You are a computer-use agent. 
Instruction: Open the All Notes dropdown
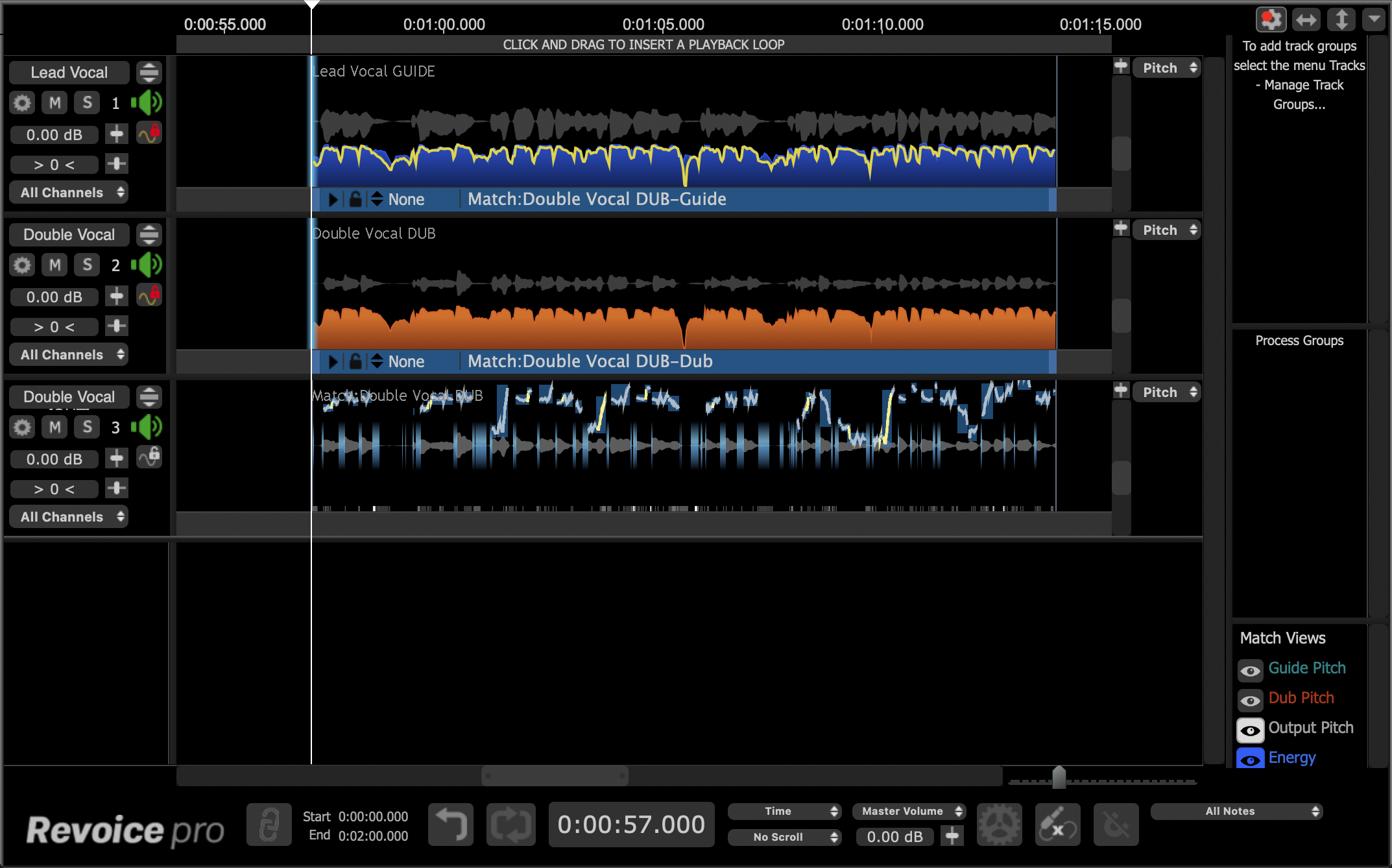[x=1236, y=811]
